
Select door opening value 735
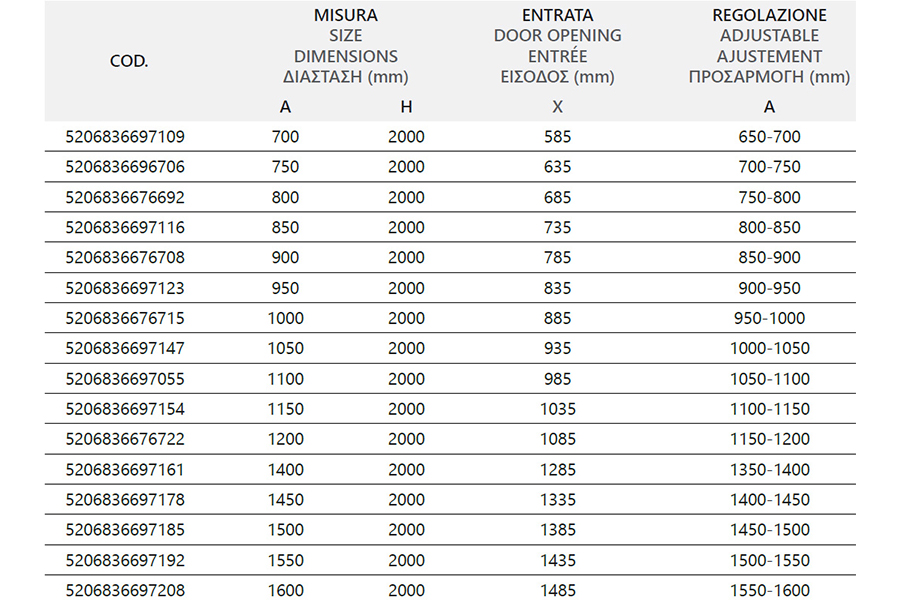[557, 227]
